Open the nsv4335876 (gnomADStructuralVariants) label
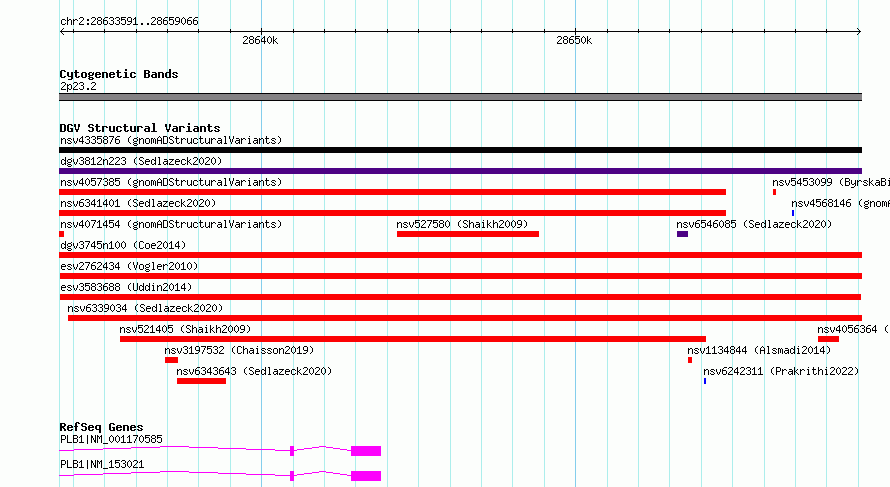Screen dimensions: 890x487 coord(171,140)
